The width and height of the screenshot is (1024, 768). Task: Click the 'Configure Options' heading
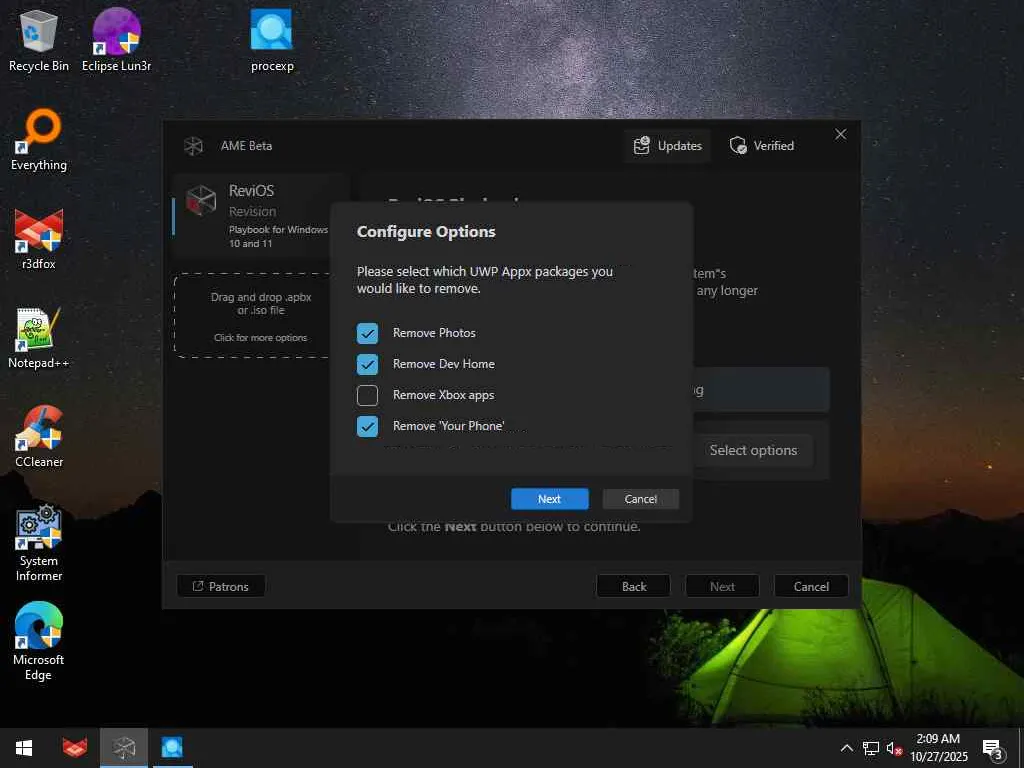(x=426, y=232)
